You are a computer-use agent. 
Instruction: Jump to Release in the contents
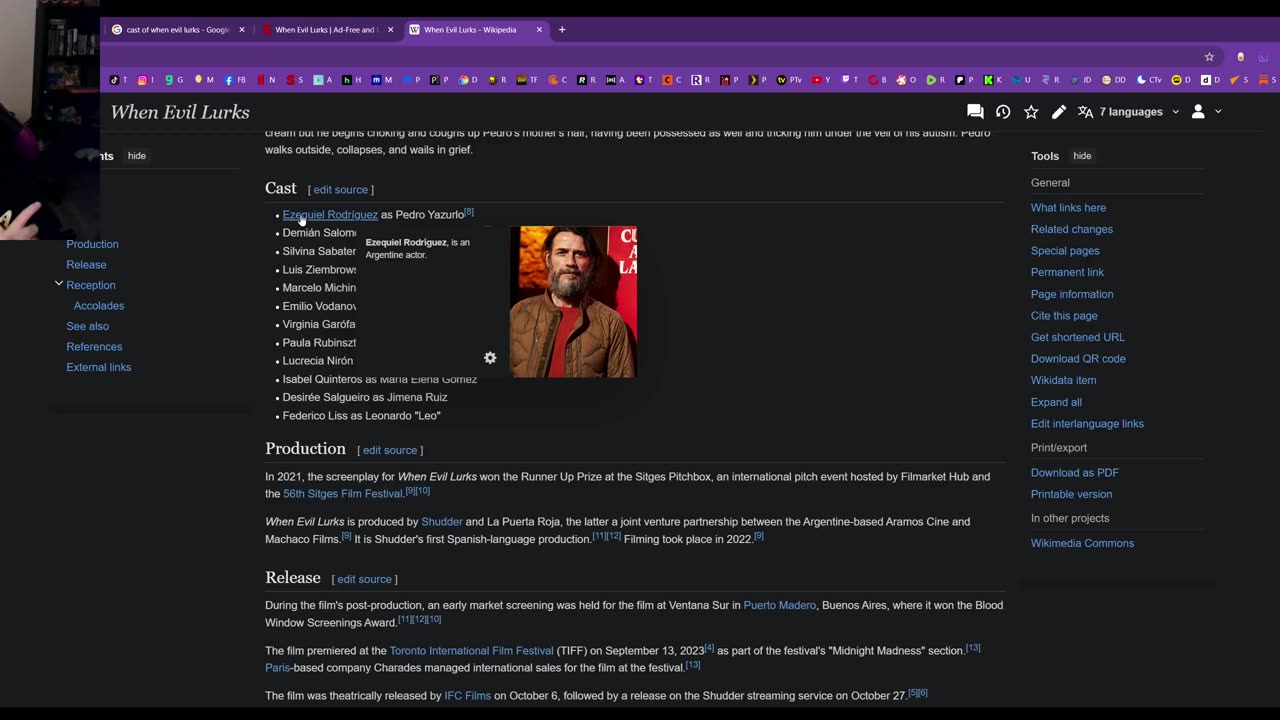(x=86, y=265)
